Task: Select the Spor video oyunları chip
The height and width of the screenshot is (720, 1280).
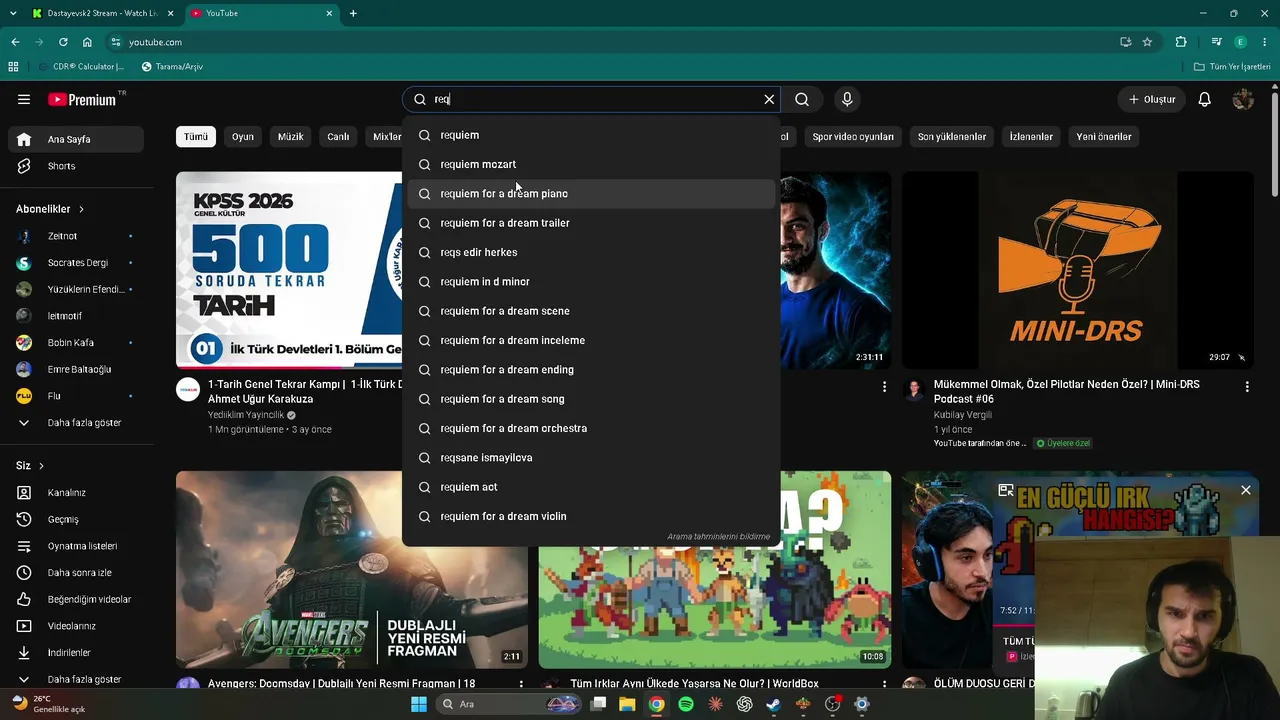Action: [x=853, y=137]
